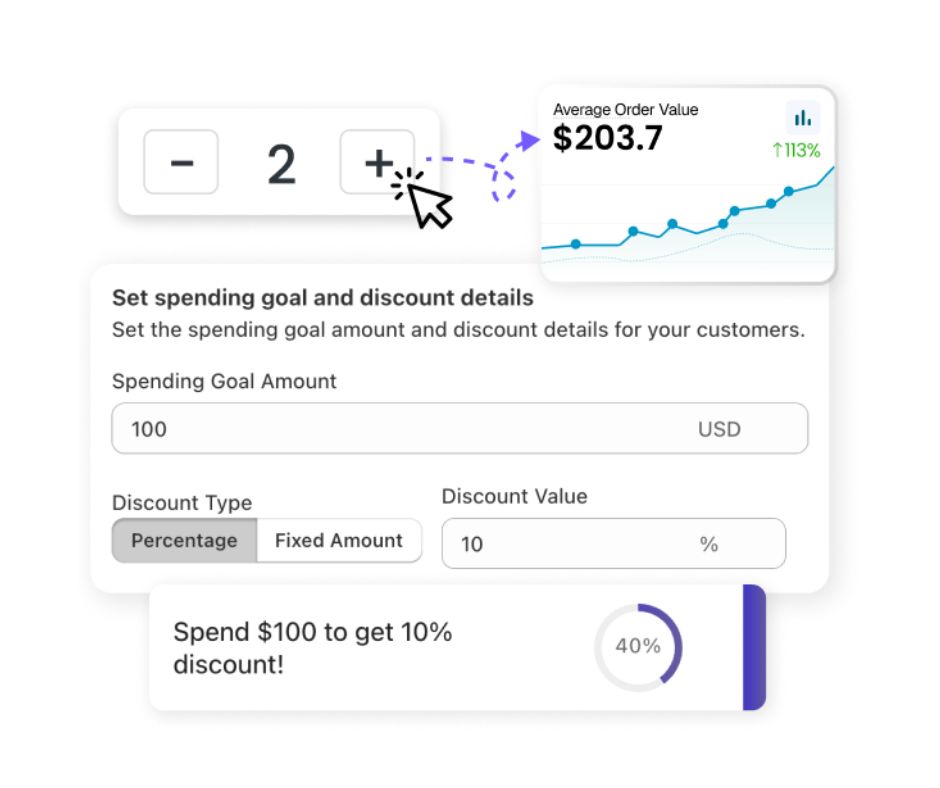Viewport: 940px width, 788px height.
Task: Click the purple bar on banner edge
Action: pyautogui.click(x=754, y=648)
